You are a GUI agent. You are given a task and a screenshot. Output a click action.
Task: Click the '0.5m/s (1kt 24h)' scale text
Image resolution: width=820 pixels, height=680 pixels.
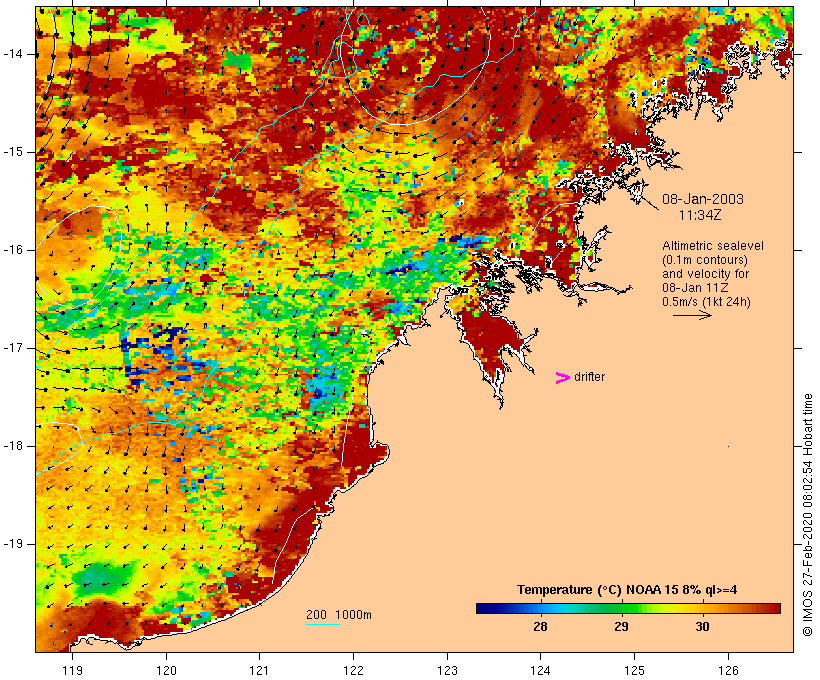coord(706,302)
